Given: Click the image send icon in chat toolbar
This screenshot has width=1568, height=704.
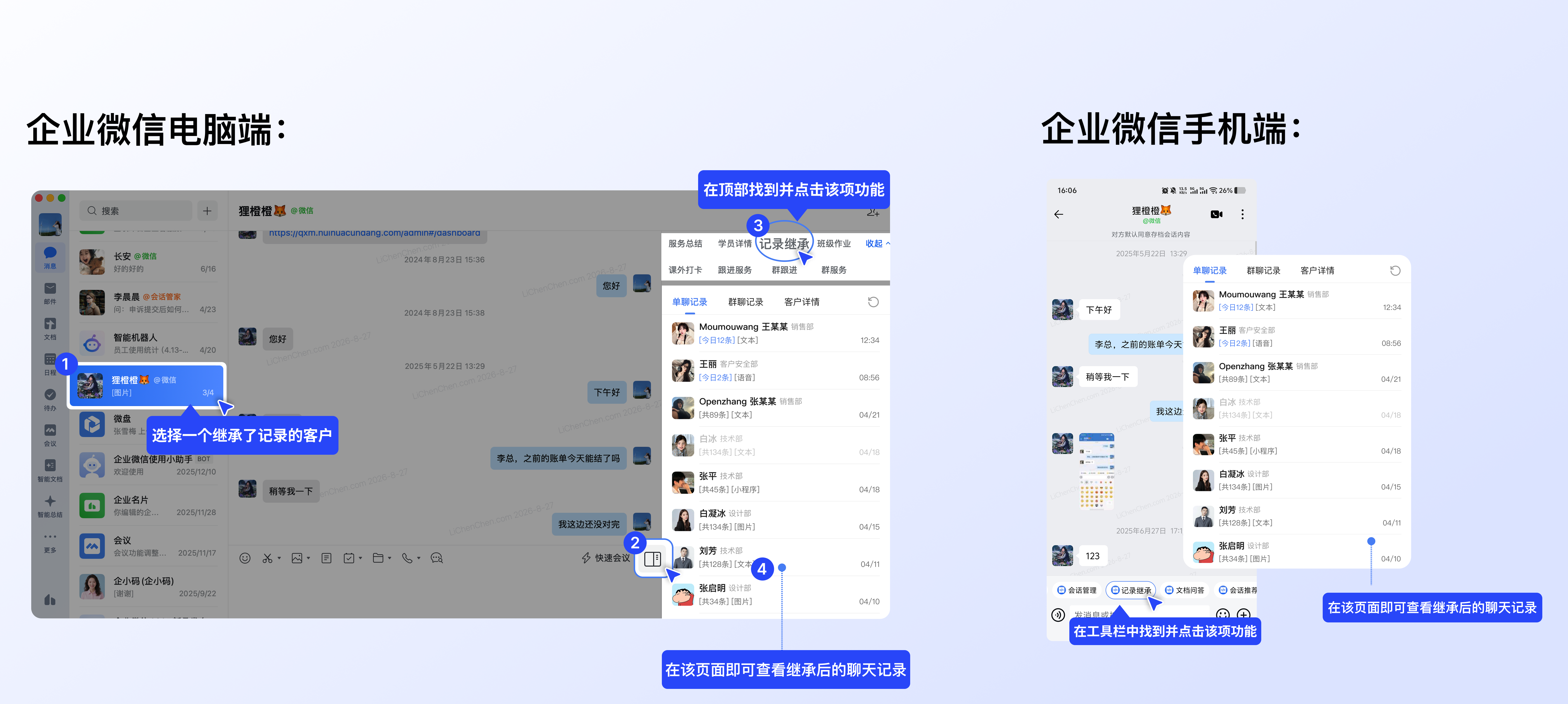Looking at the screenshot, I should [296, 558].
